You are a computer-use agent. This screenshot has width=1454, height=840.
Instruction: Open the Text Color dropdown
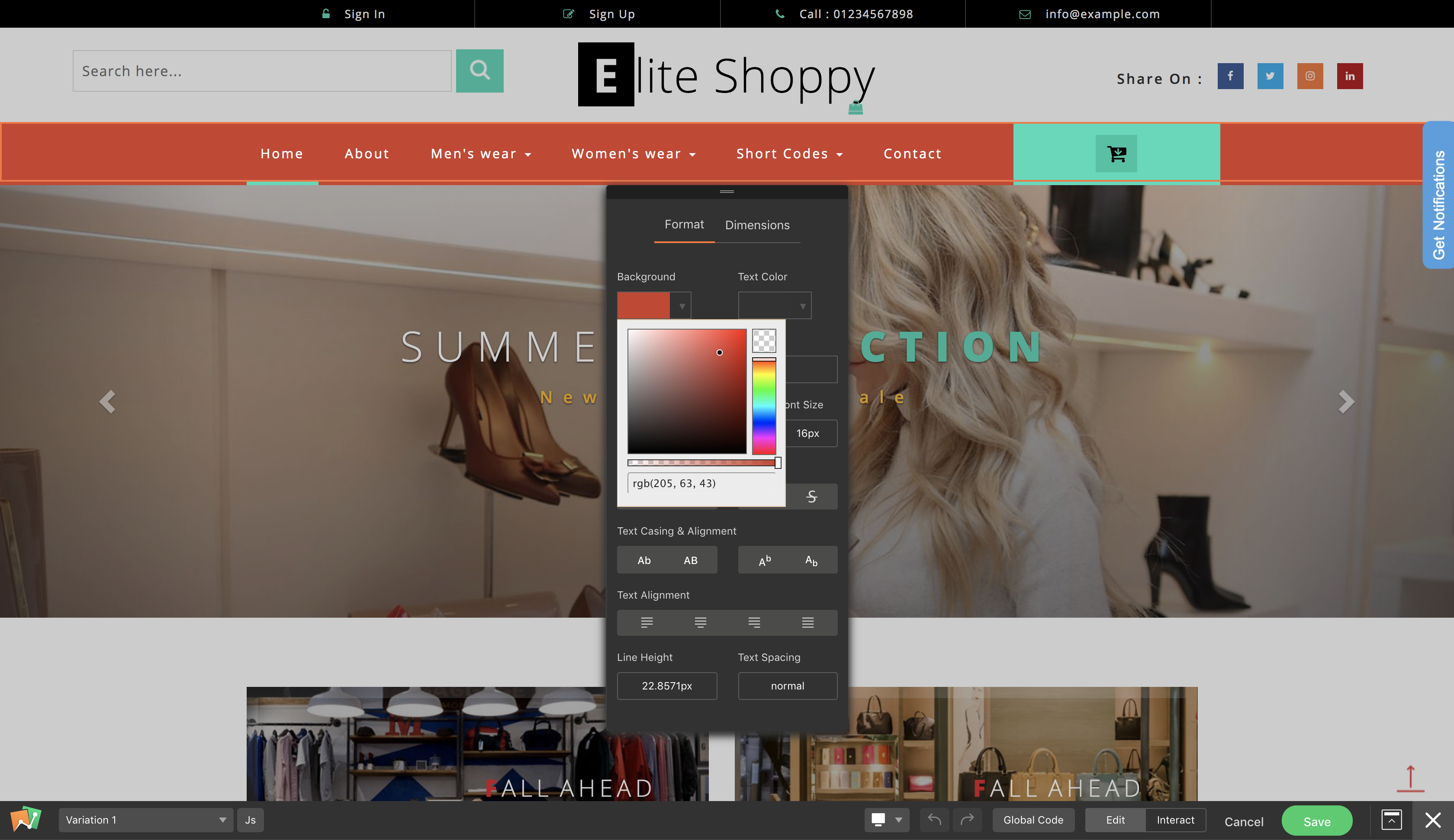pos(774,306)
